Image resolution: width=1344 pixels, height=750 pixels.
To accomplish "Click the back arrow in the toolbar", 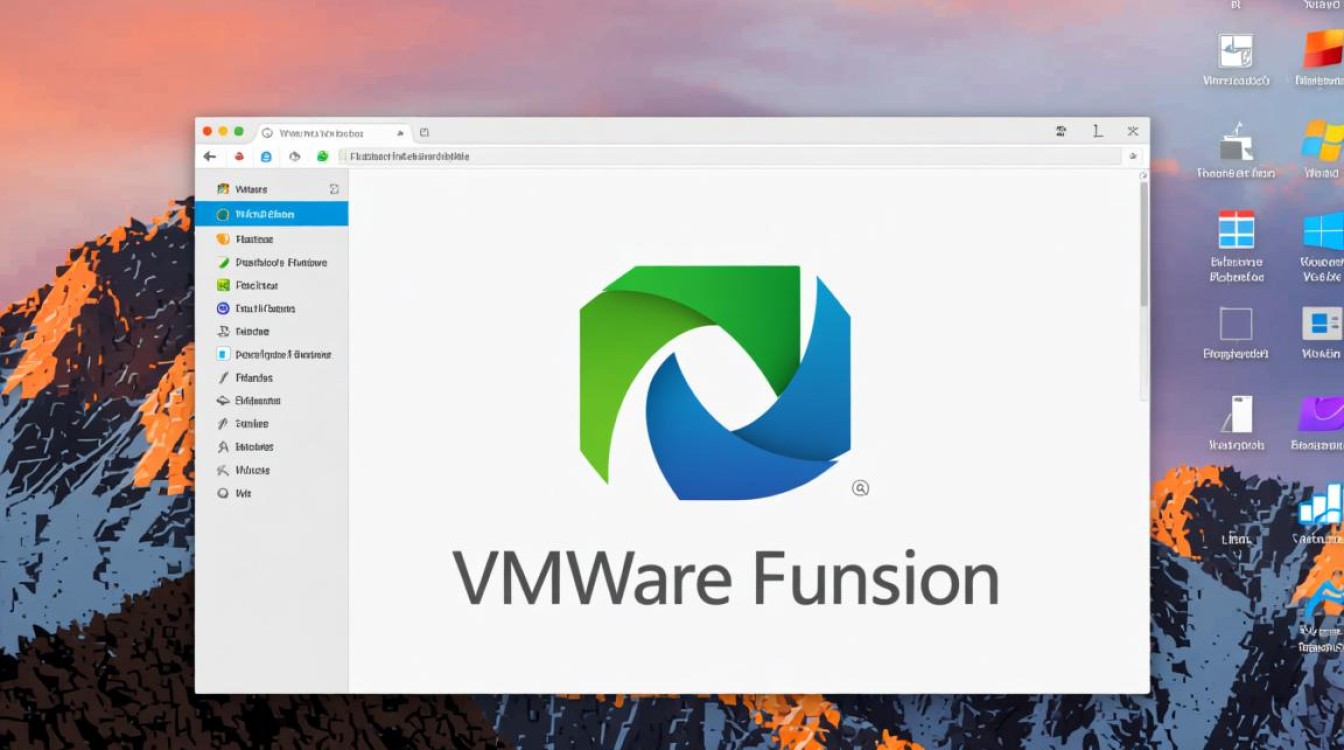I will pos(209,156).
